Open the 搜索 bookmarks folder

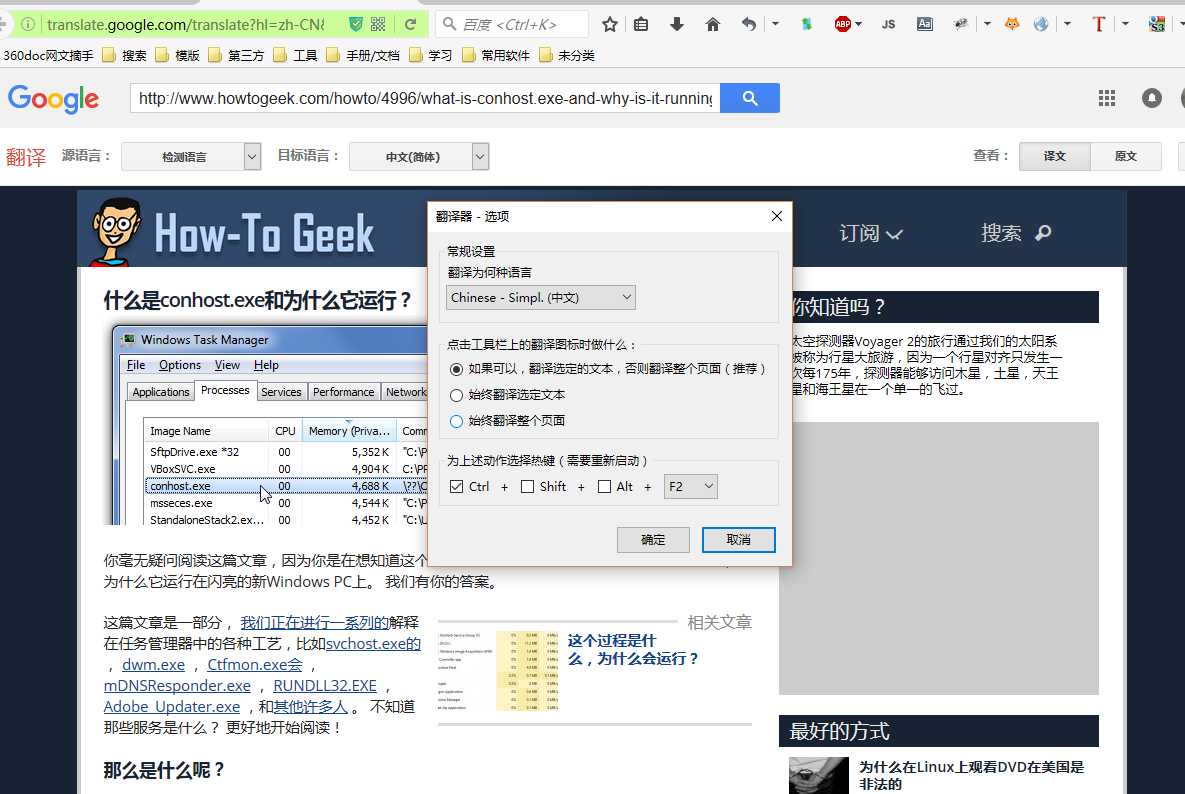tap(125, 55)
